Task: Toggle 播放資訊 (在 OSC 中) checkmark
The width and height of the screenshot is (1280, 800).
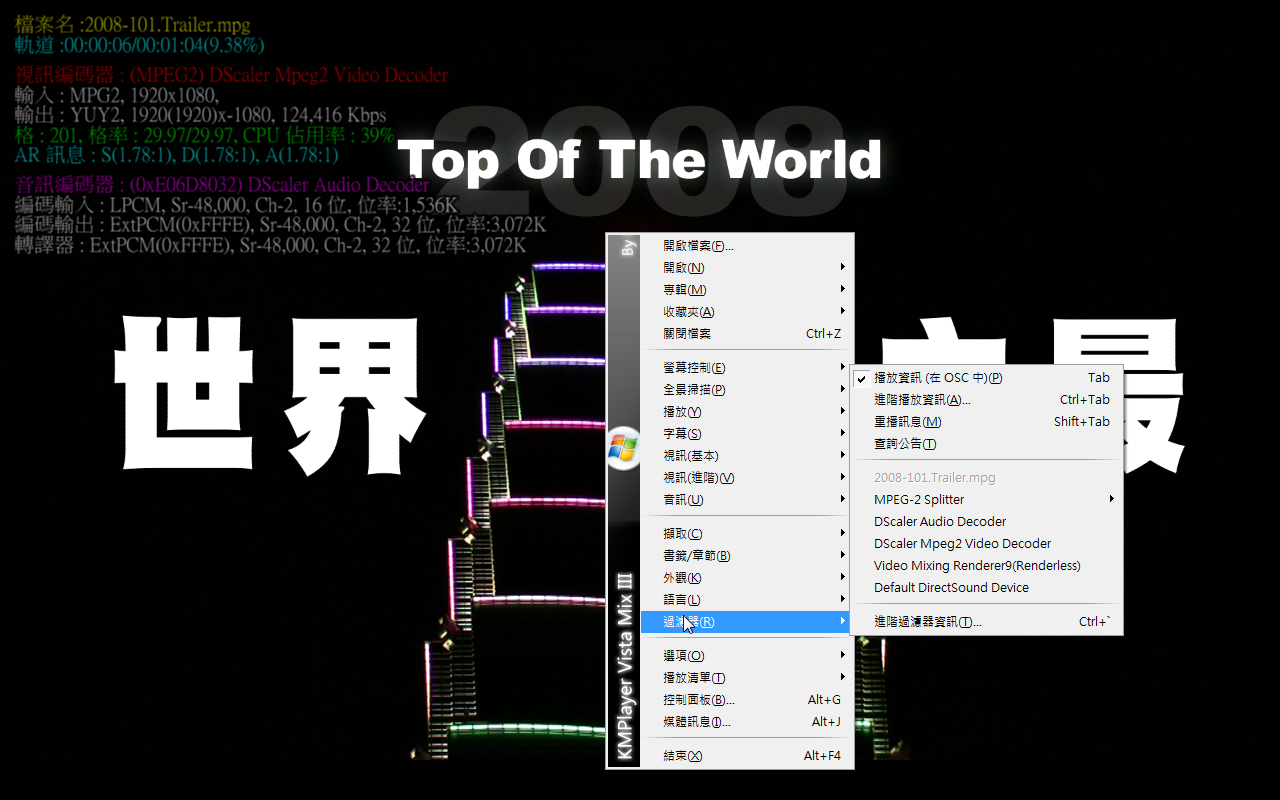Action: pyautogui.click(x=937, y=378)
